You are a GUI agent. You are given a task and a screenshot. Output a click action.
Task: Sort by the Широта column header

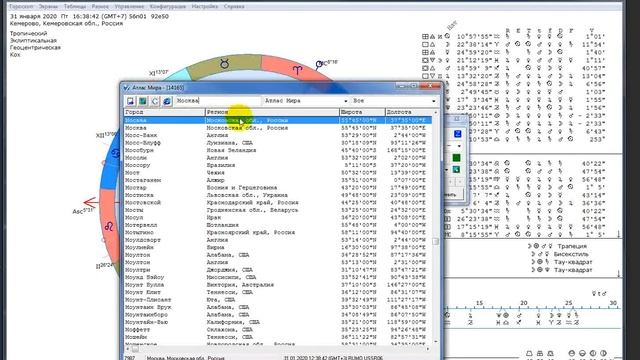tap(362, 112)
